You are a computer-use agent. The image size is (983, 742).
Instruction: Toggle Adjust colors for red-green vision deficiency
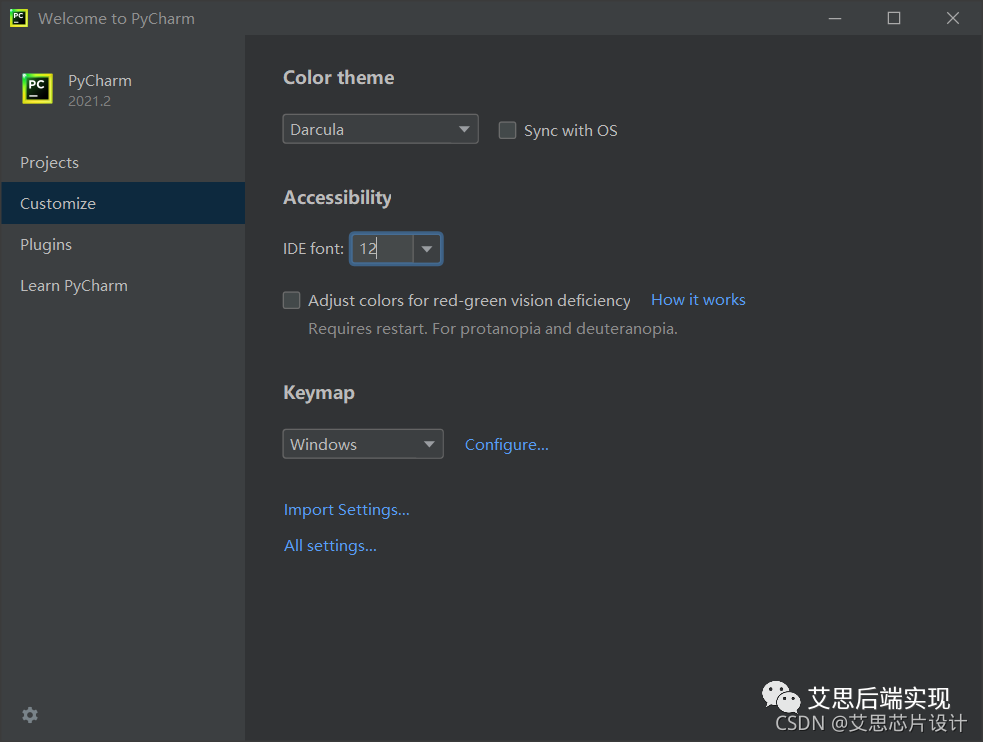point(292,300)
